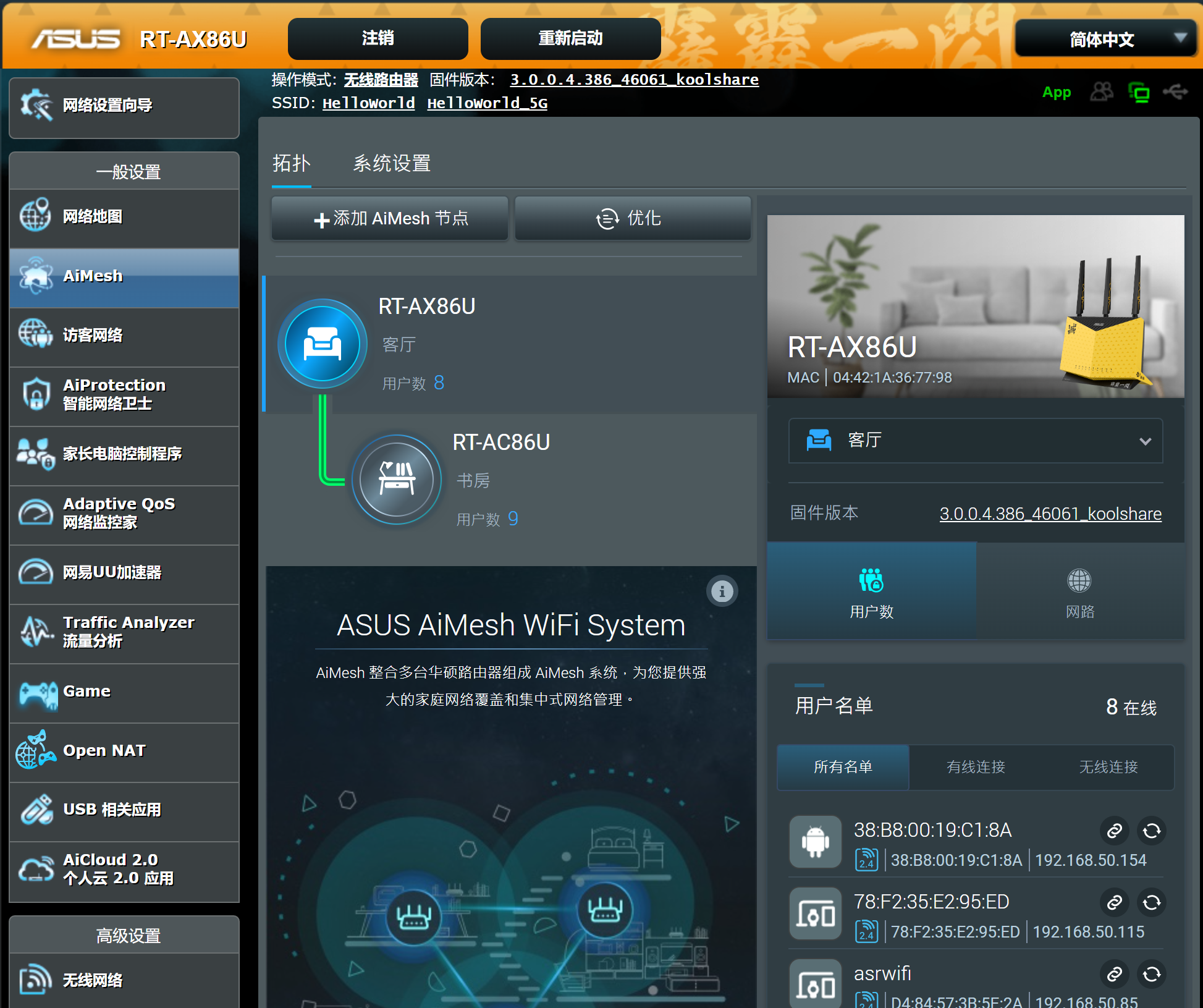Click reconnect icon for asrwifi device
This screenshot has height=1008, width=1203.
coord(1152,974)
